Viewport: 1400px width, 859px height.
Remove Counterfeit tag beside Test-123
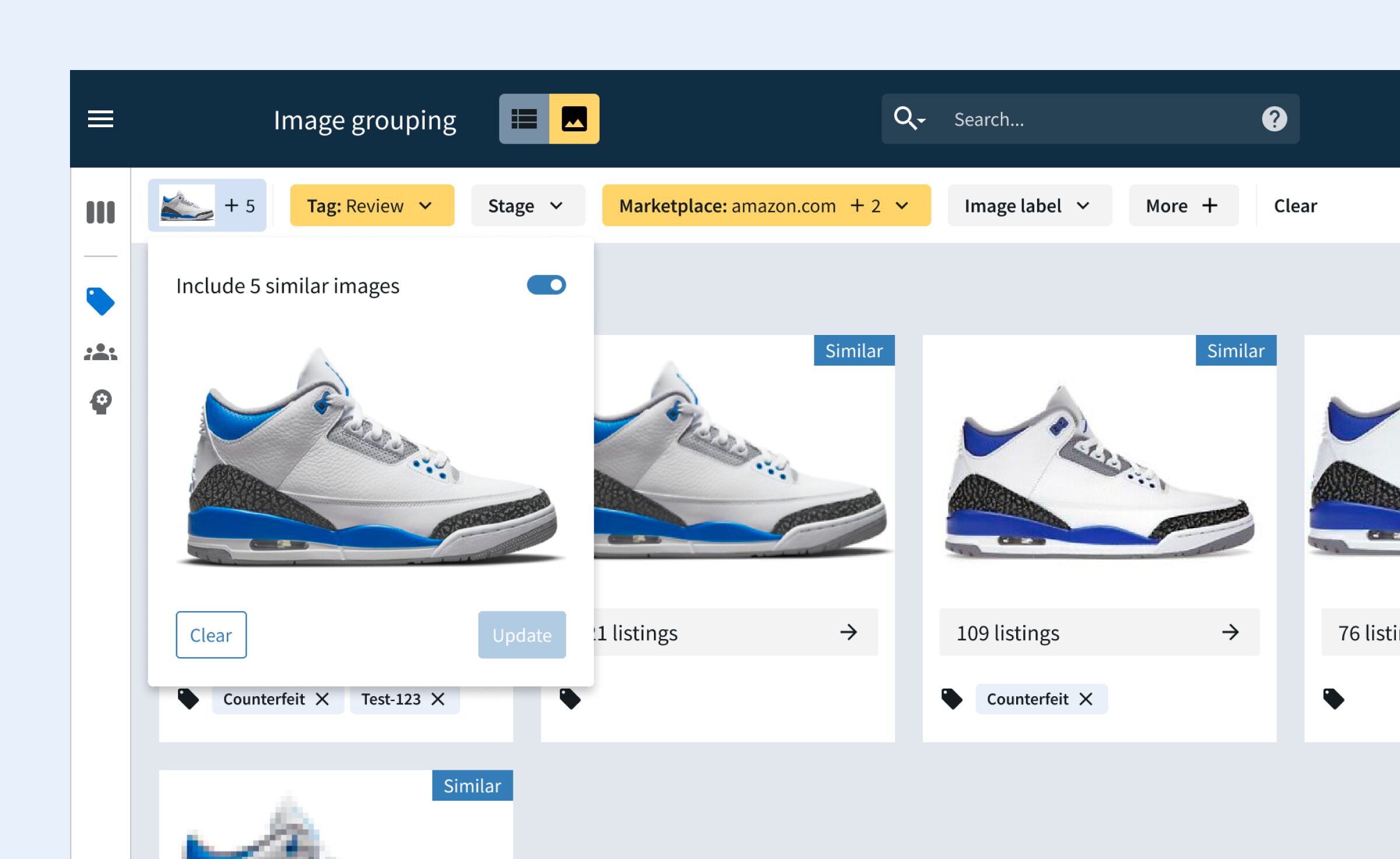322,699
